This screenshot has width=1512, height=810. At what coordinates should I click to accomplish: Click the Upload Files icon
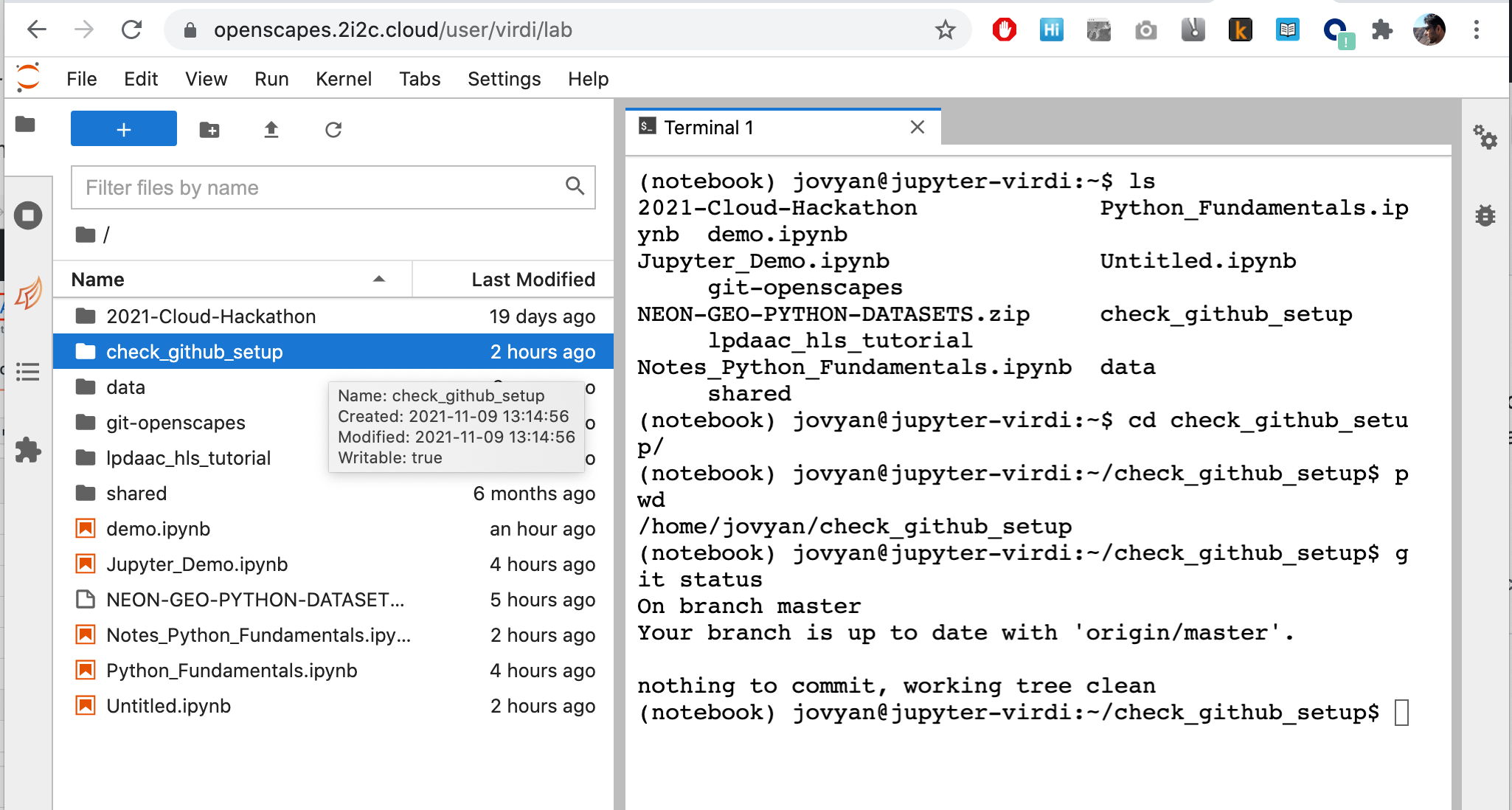click(271, 130)
